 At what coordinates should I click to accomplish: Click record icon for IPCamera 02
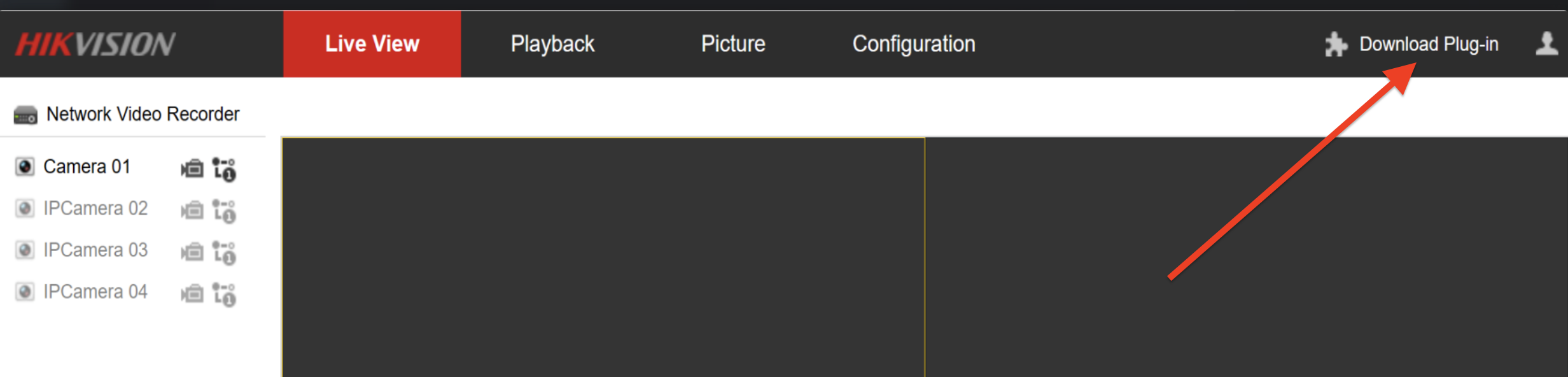(192, 210)
